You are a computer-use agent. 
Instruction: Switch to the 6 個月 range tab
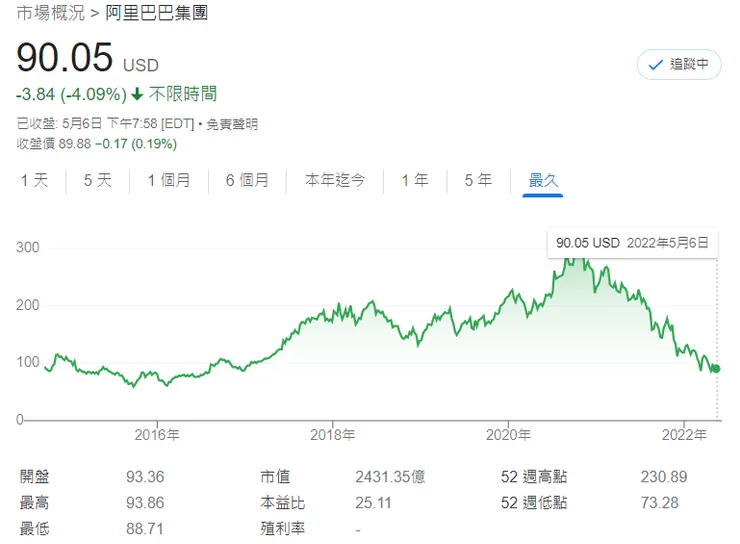click(247, 180)
